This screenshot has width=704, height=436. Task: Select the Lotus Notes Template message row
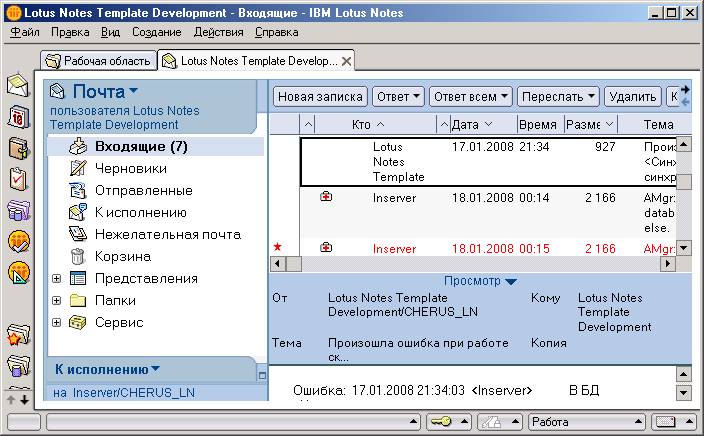488,162
